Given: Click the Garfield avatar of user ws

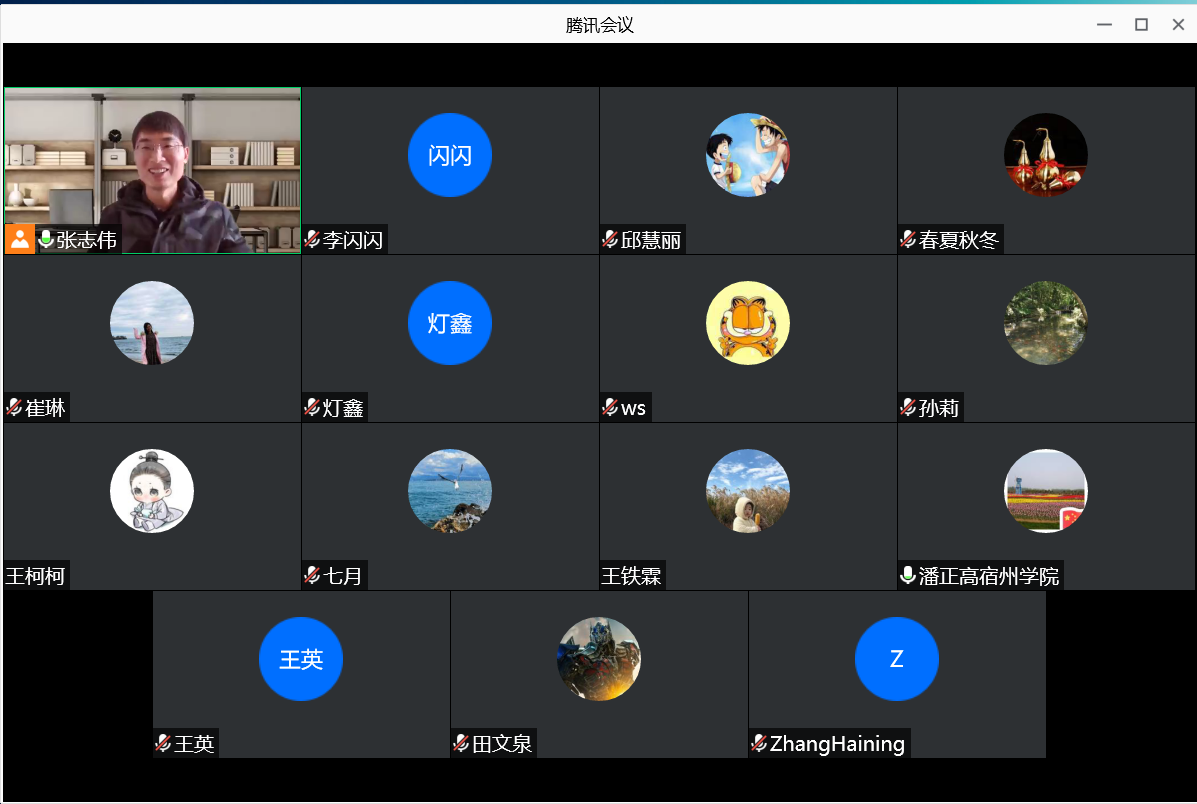Looking at the screenshot, I should point(748,323).
